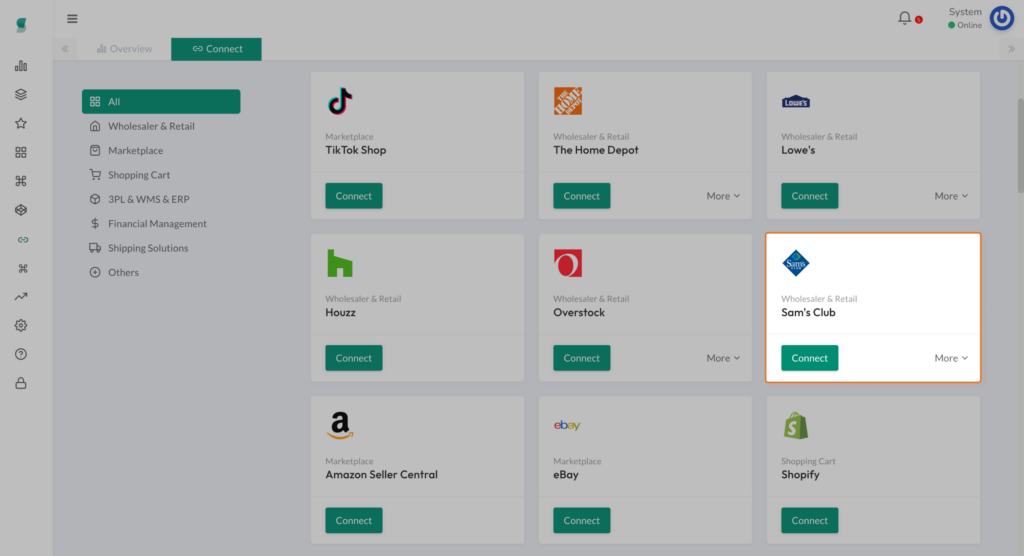This screenshot has height=556, width=1024.
Task: Connect TikTok Shop
Action: pyautogui.click(x=354, y=196)
